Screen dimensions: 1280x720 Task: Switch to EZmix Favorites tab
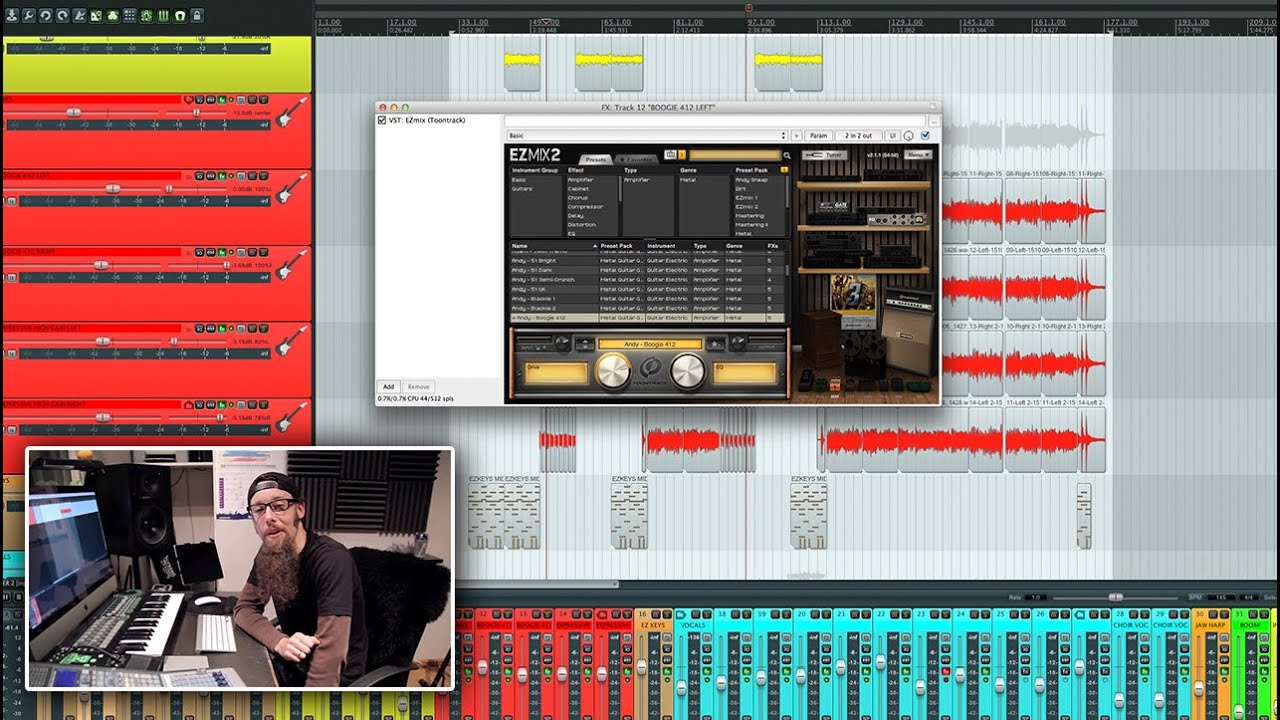coord(635,159)
